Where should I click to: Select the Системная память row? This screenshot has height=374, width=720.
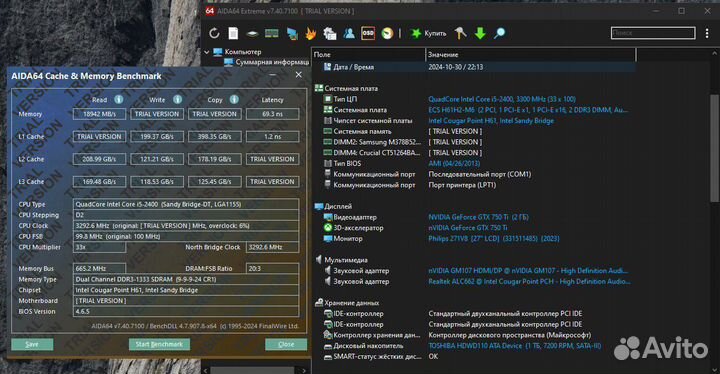click(x=474, y=131)
